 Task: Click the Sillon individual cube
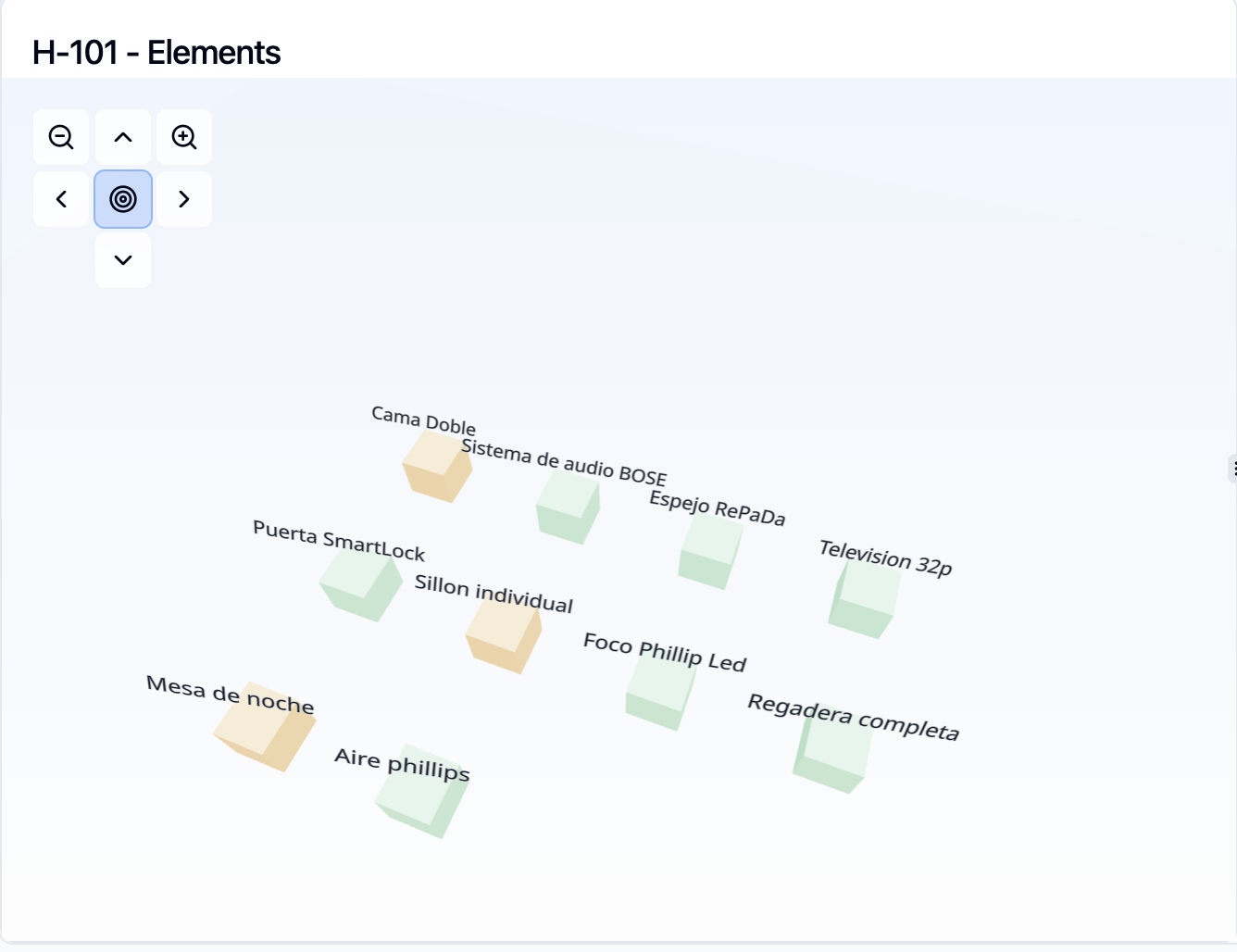[x=504, y=635]
